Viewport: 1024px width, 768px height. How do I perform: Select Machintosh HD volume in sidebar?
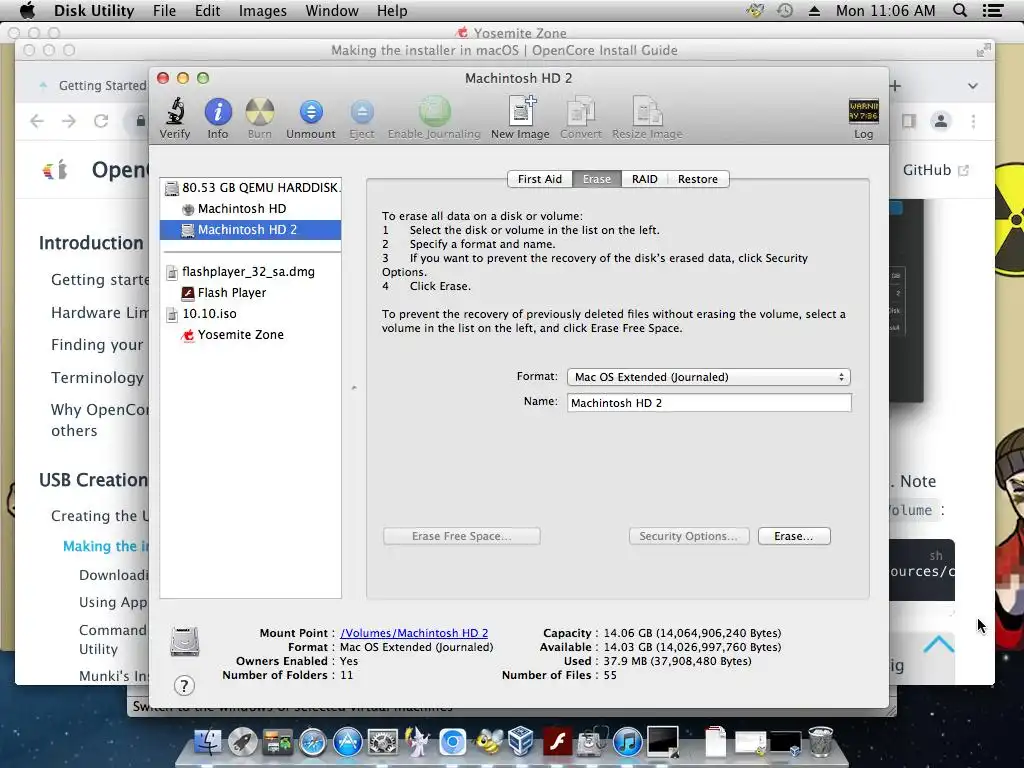coord(251,209)
